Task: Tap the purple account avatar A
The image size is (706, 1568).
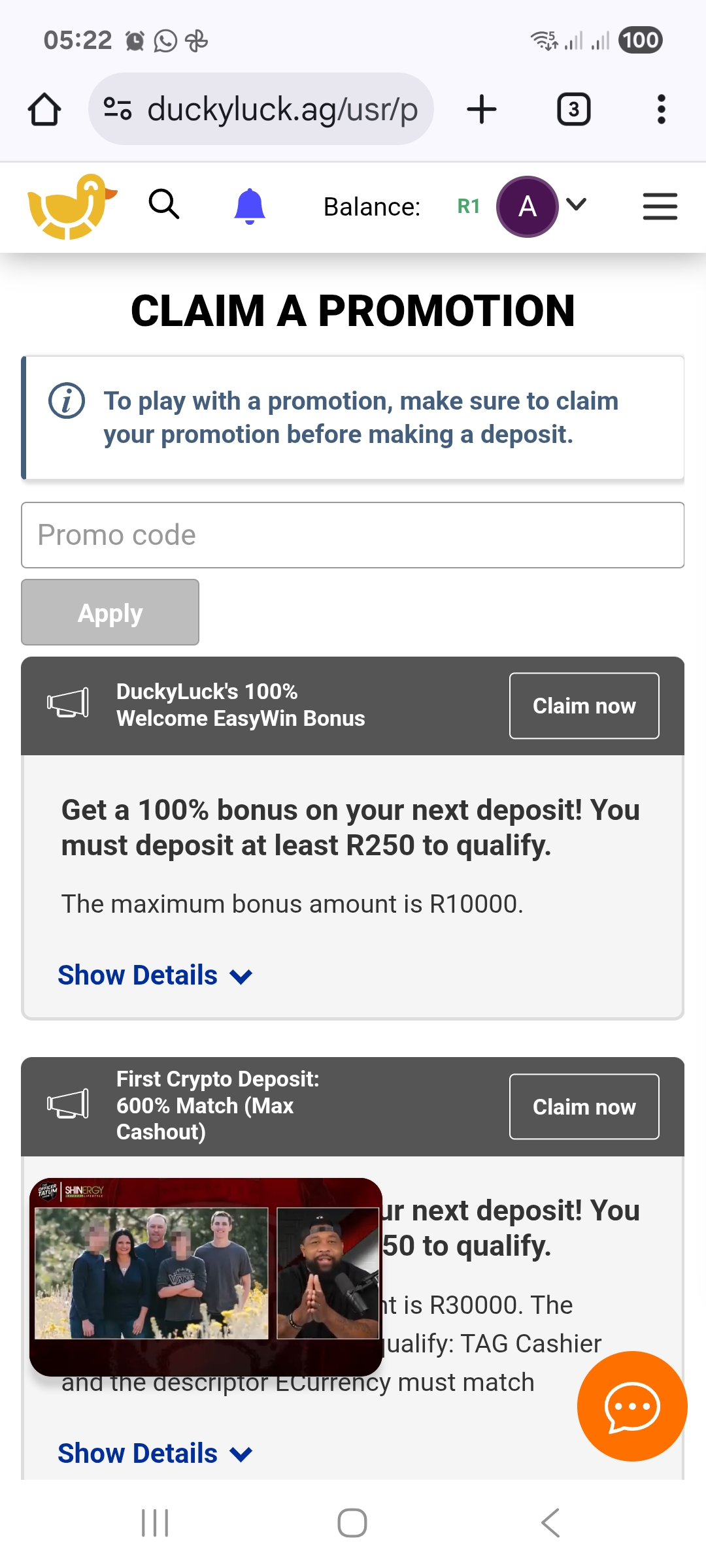Action: coord(527,206)
